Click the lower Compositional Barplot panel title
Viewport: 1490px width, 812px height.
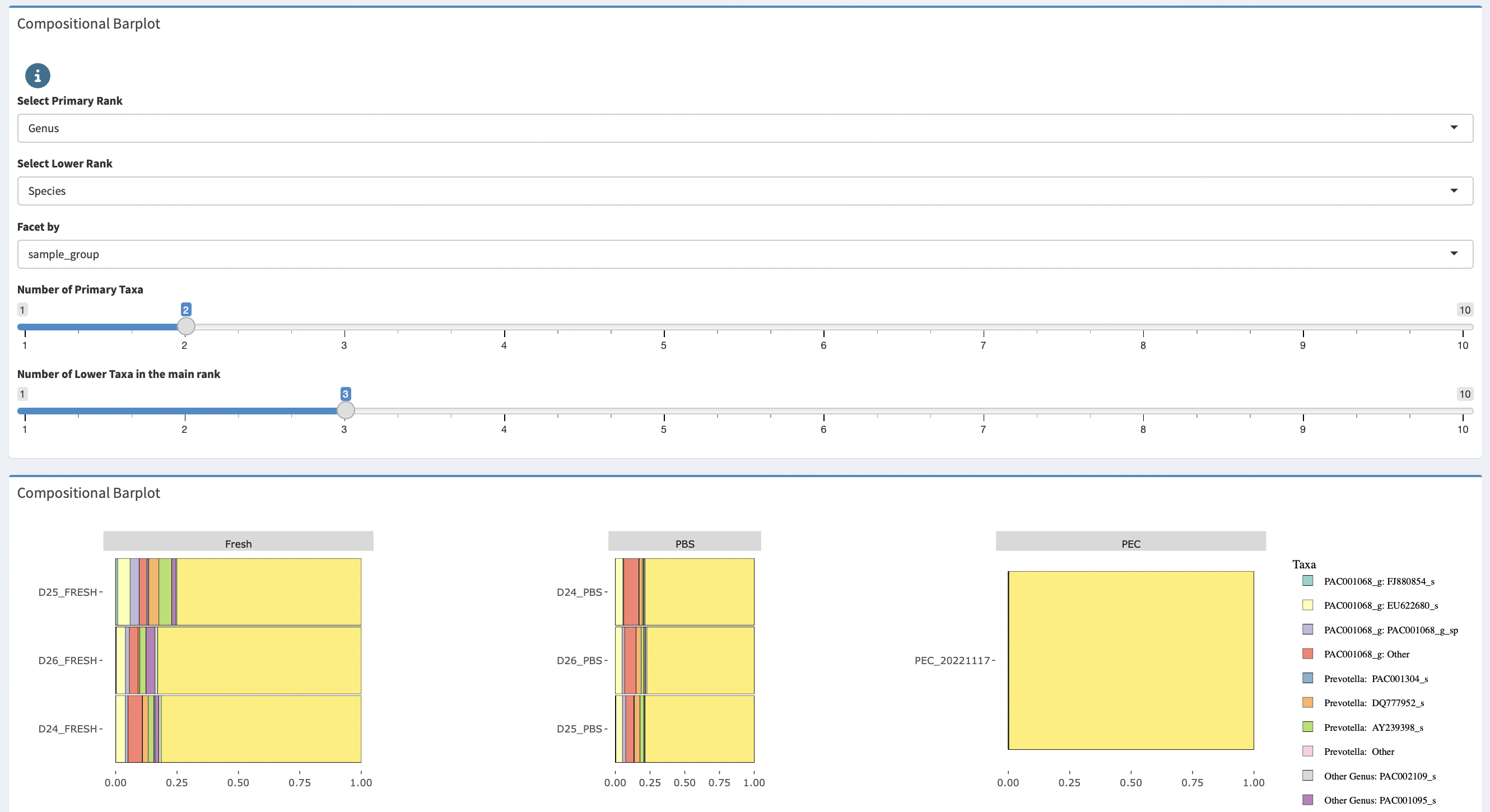[89, 493]
